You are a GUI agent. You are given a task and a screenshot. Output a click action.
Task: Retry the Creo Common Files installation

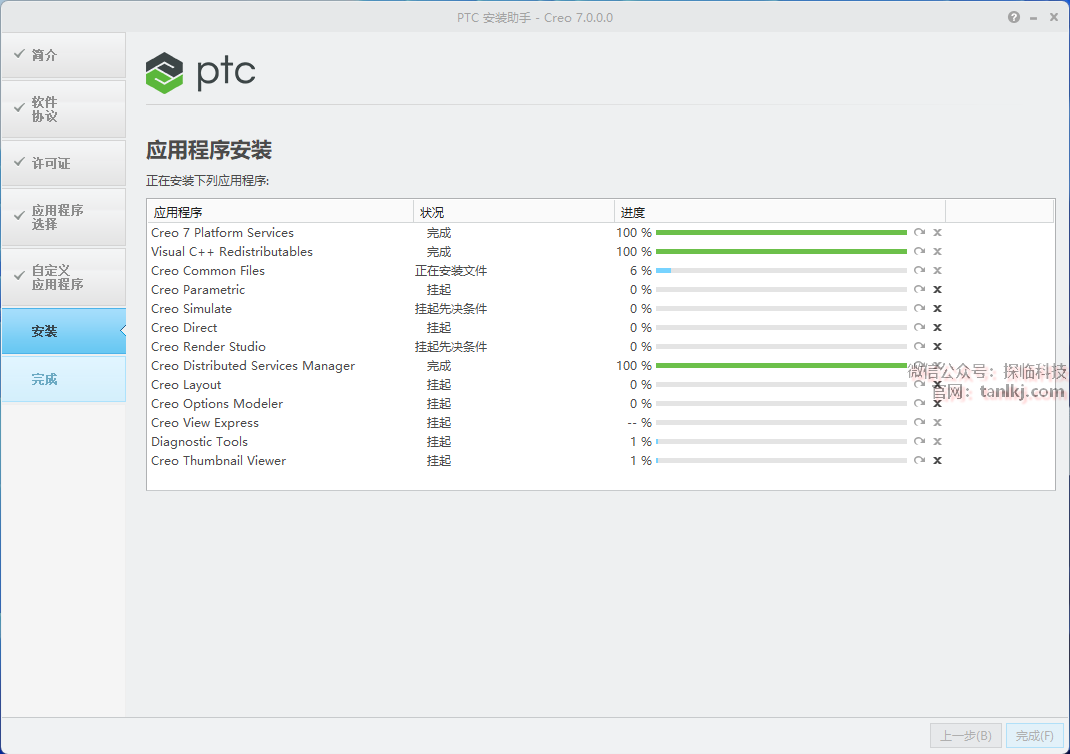(x=919, y=271)
